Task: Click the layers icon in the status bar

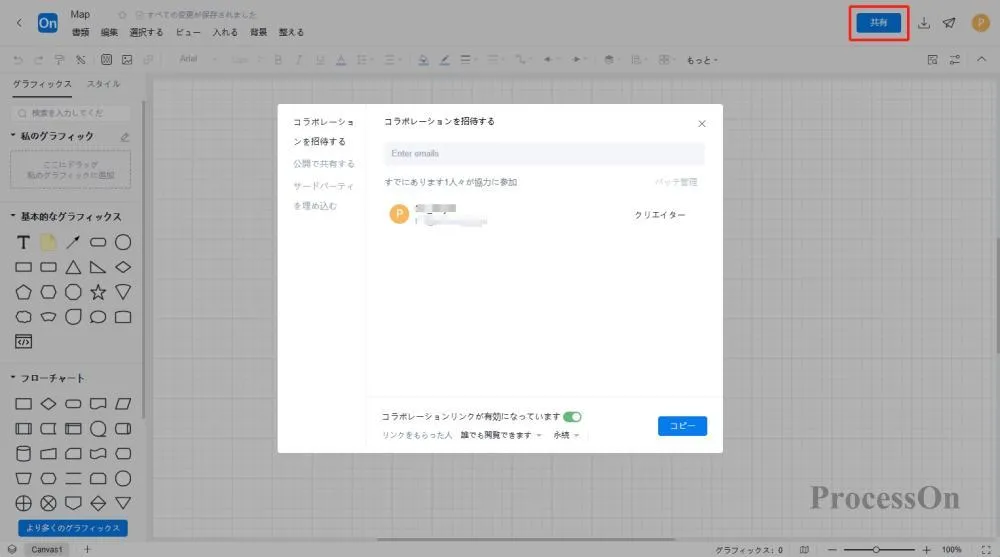Action: pyautogui.click(x=11, y=549)
